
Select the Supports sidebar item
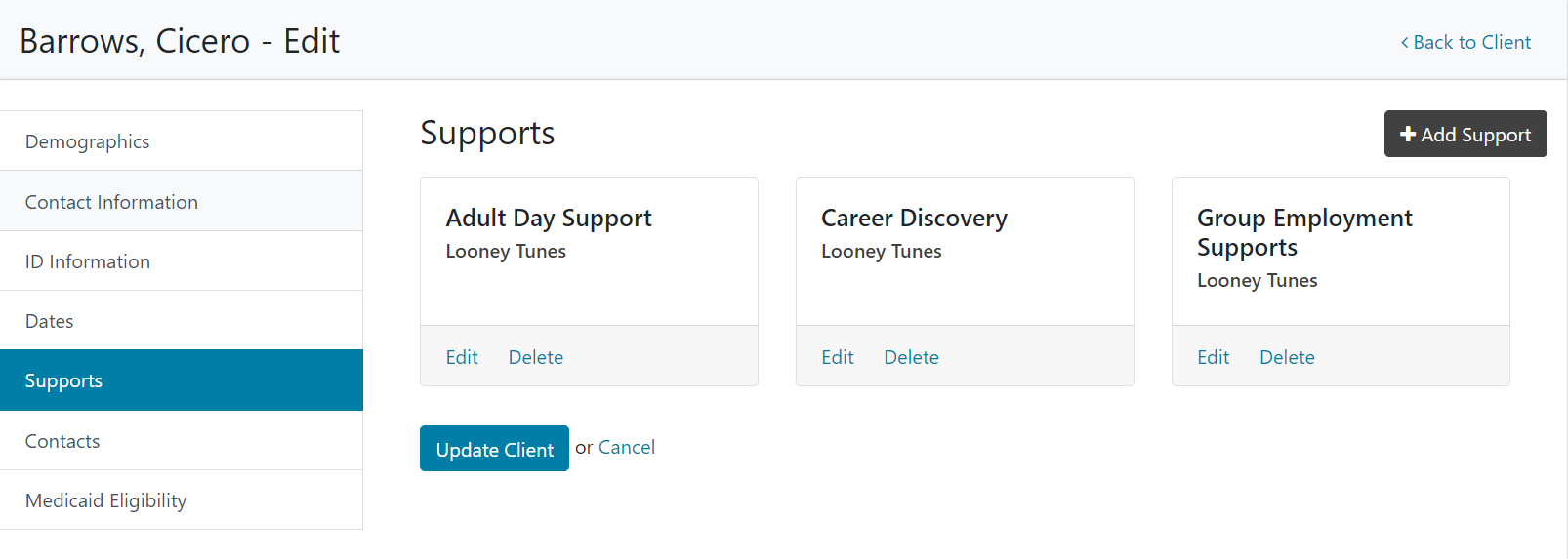coord(64,380)
